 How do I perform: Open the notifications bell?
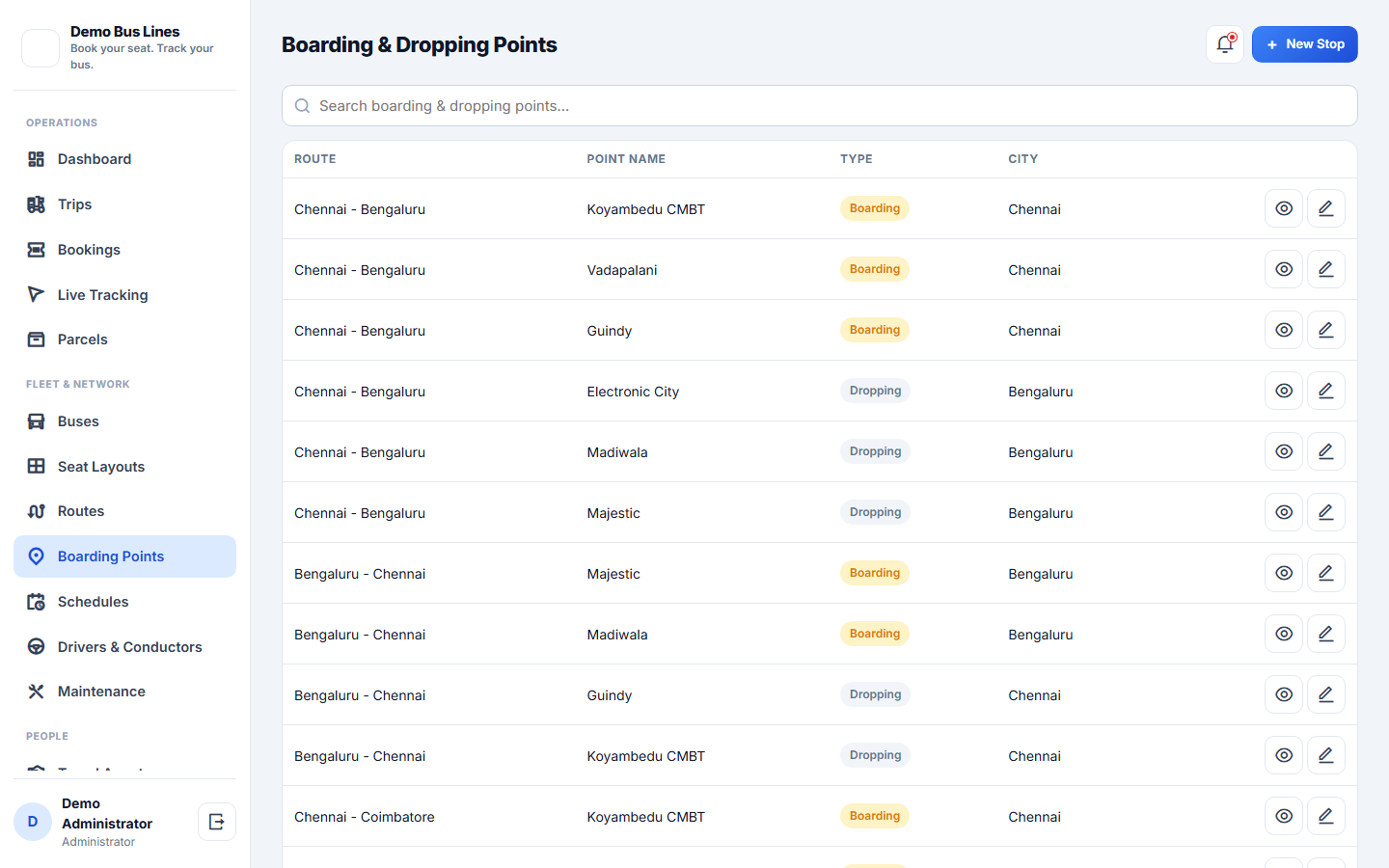pos(1225,44)
